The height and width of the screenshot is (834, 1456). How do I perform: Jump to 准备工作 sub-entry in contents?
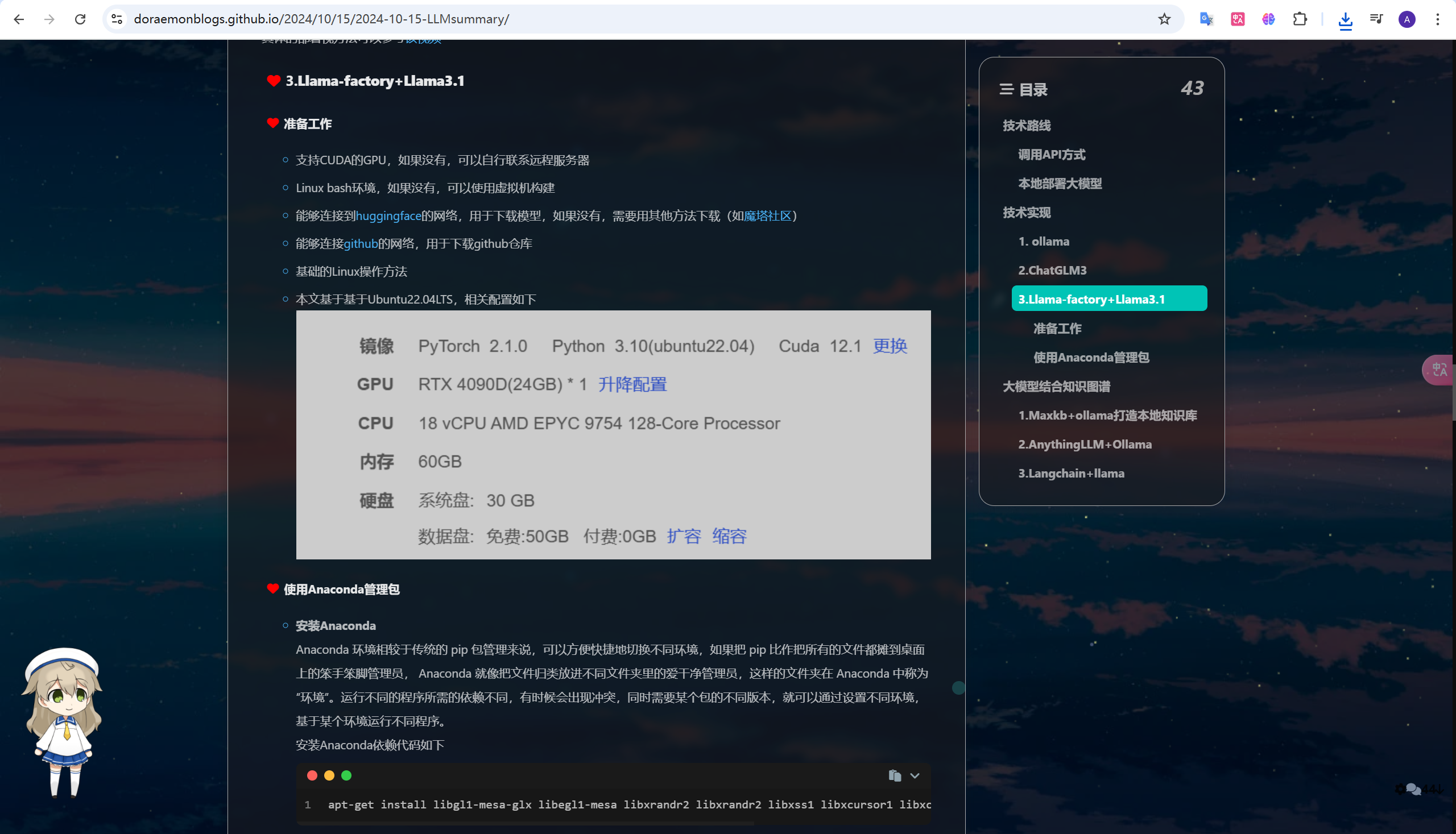click(1057, 328)
